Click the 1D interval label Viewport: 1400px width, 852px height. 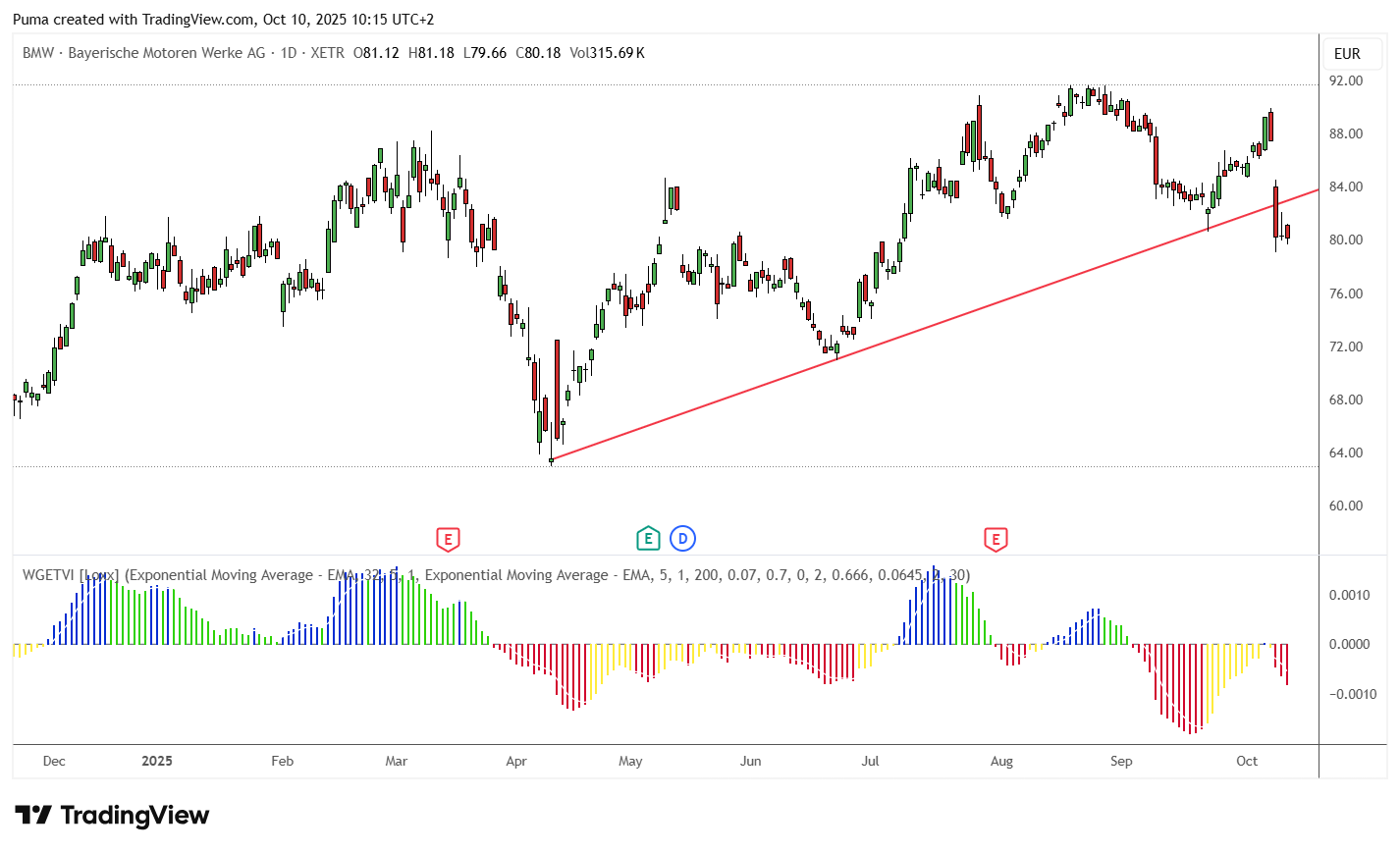289,53
